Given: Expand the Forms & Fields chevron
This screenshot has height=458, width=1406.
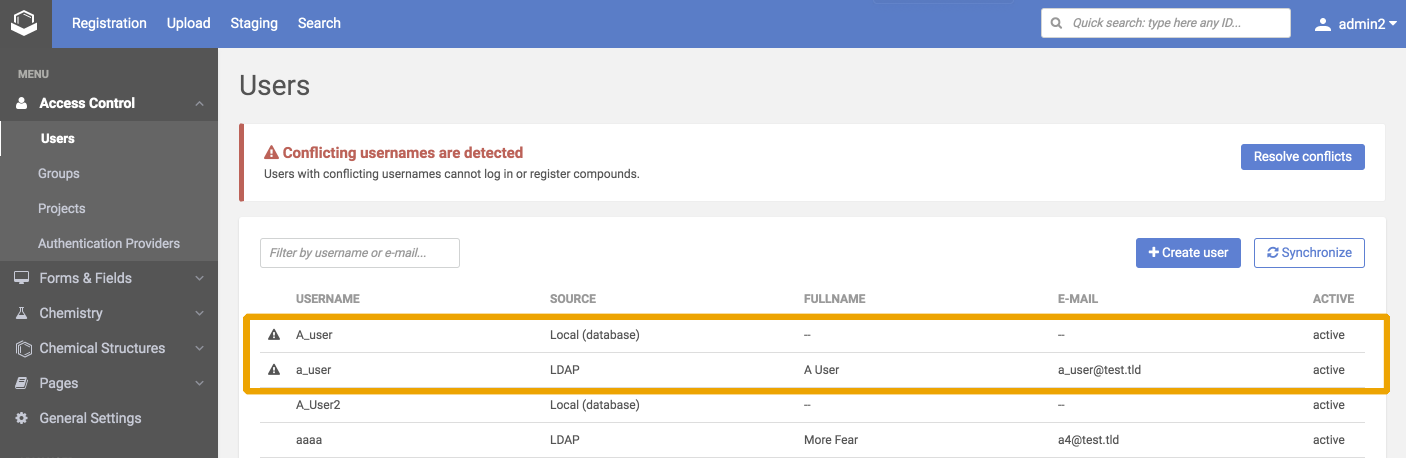Looking at the screenshot, I should point(200,278).
